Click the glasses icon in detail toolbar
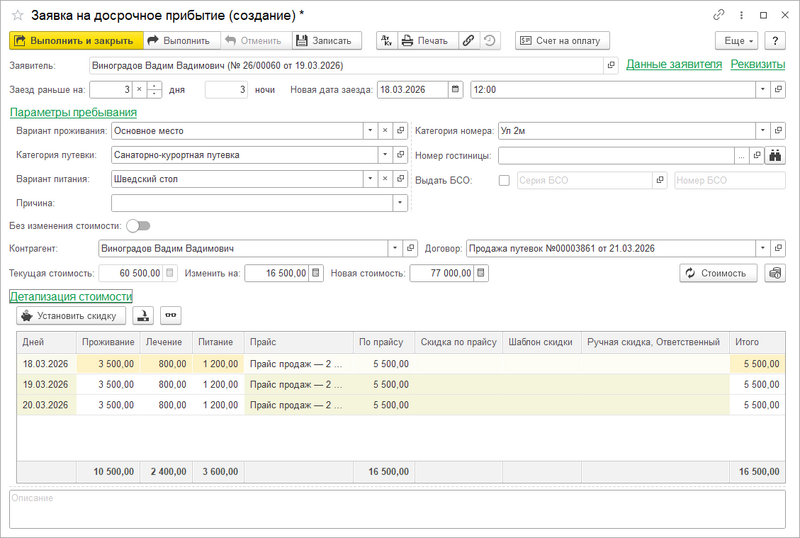The width and height of the screenshot is (800, 538). pyautogui.click(x=172, y=316)
